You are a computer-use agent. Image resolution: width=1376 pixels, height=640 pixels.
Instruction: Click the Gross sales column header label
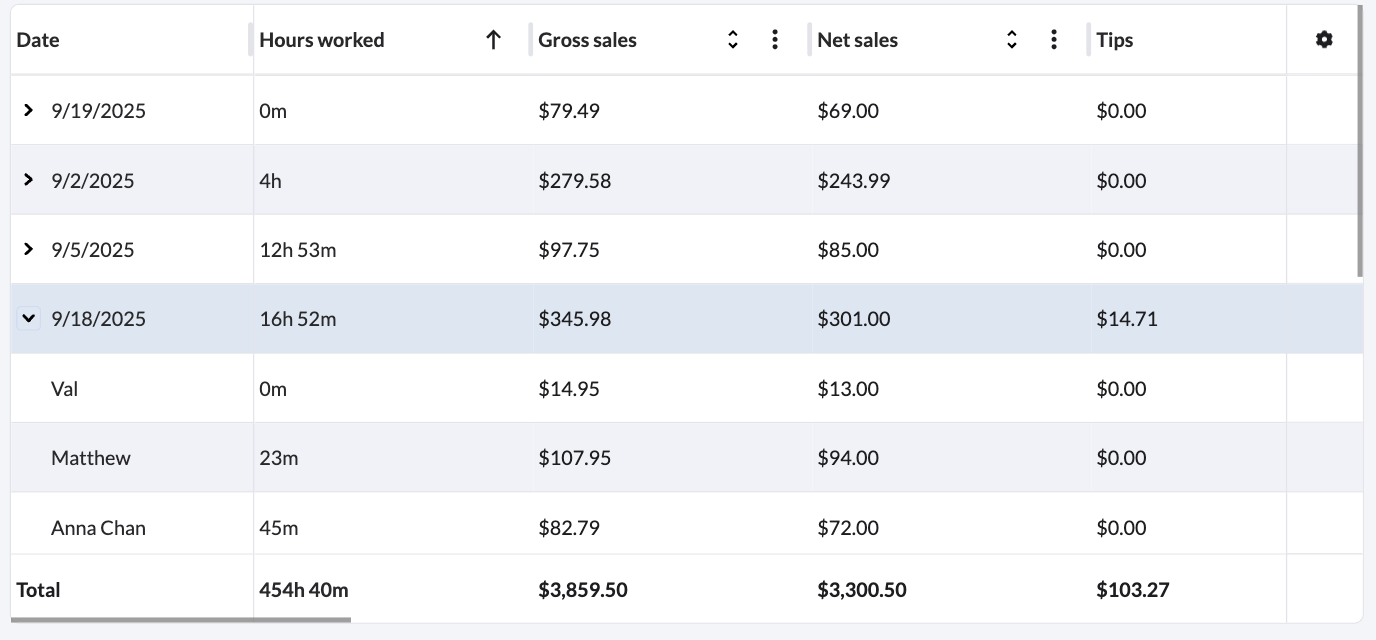(x=587, y=40)
